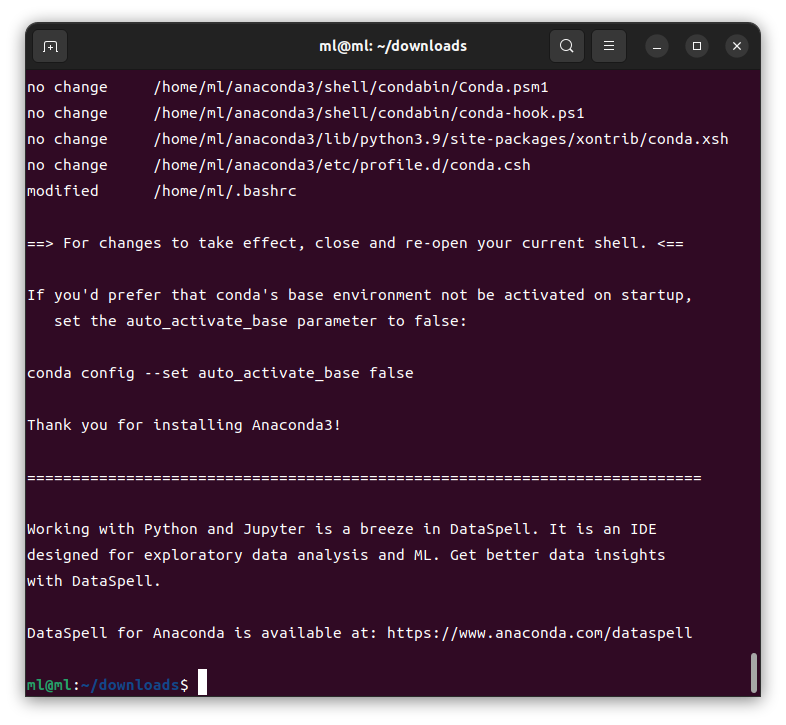Click the /home/ml/.bashrc path
This screenshot has height=725, width=786.
(225, 192)
